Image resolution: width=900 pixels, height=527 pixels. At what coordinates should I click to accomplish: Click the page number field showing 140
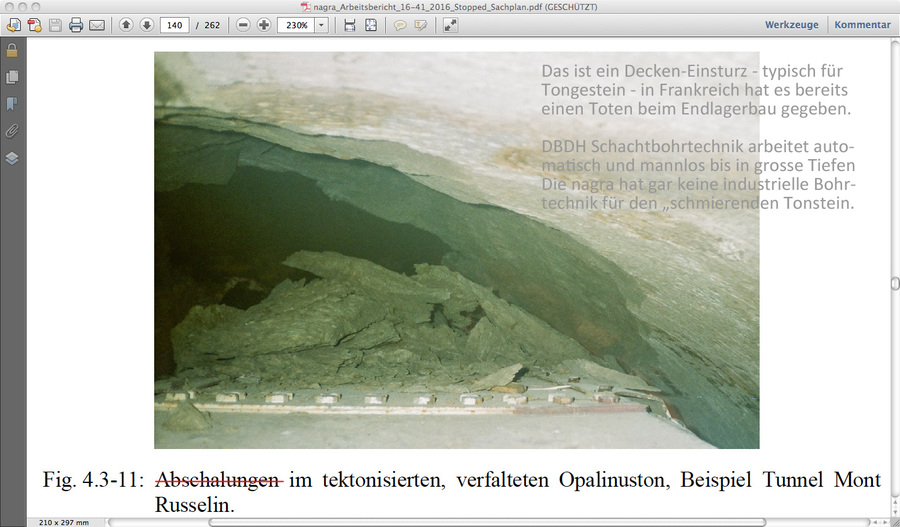click(x=175, y=25)
